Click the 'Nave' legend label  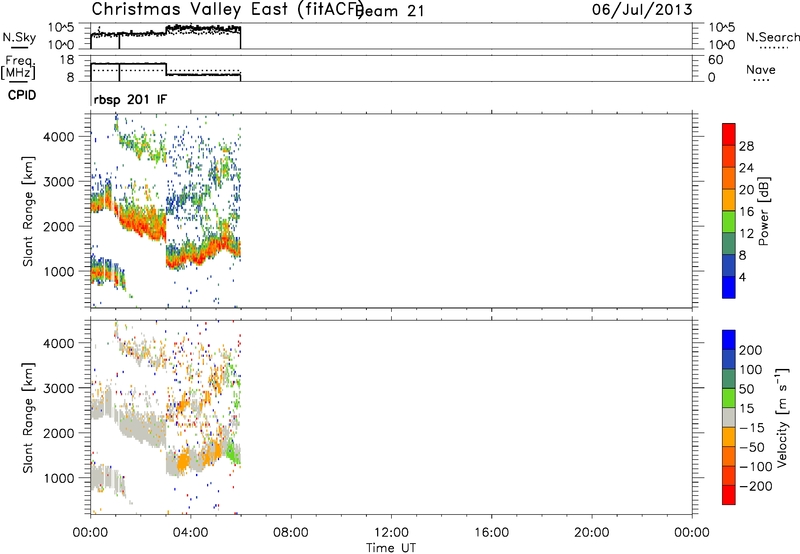coord(761,69)
